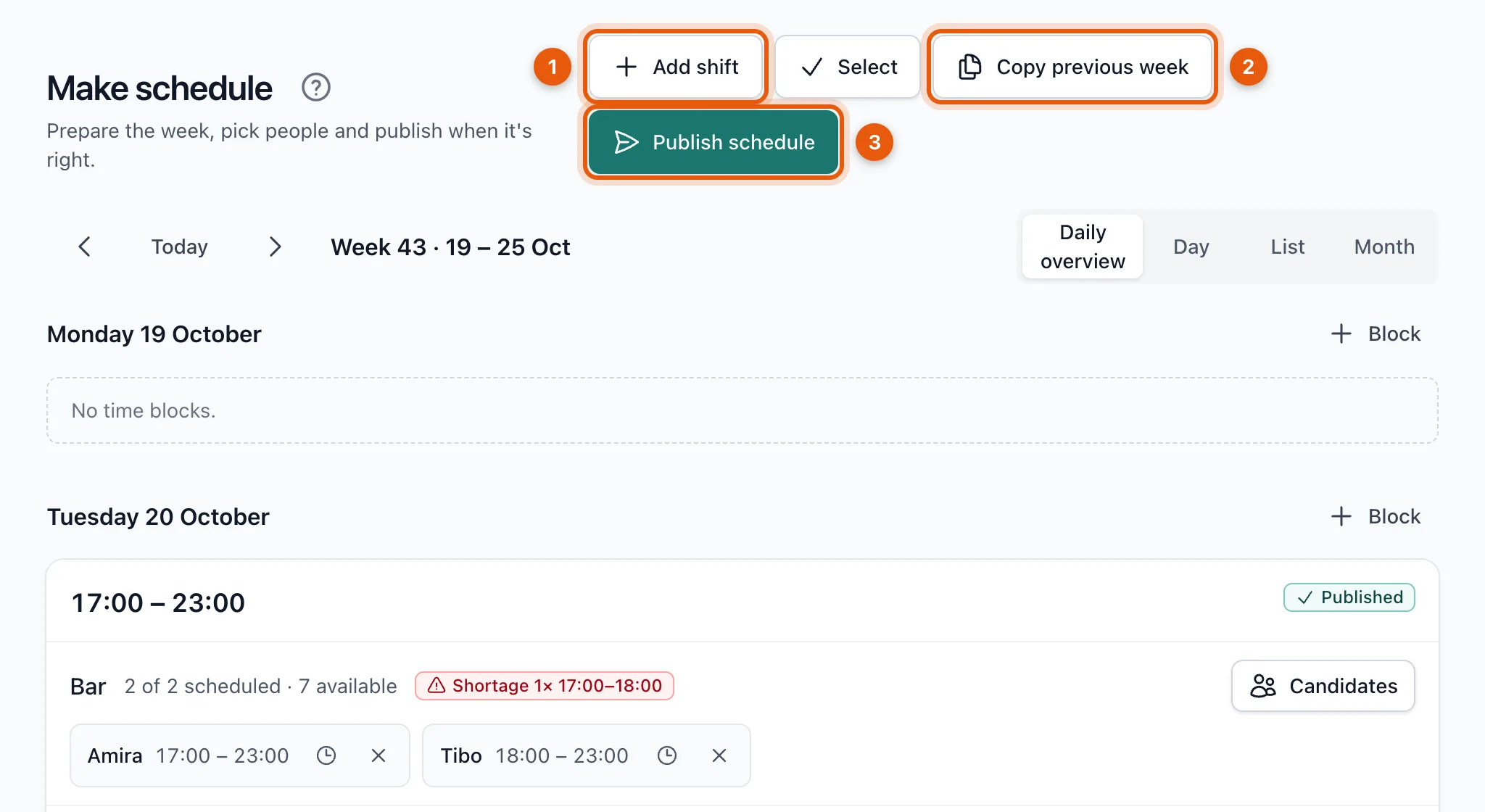Click the Select button
The image size is (1485, 812).
click(x=848, y=67)
